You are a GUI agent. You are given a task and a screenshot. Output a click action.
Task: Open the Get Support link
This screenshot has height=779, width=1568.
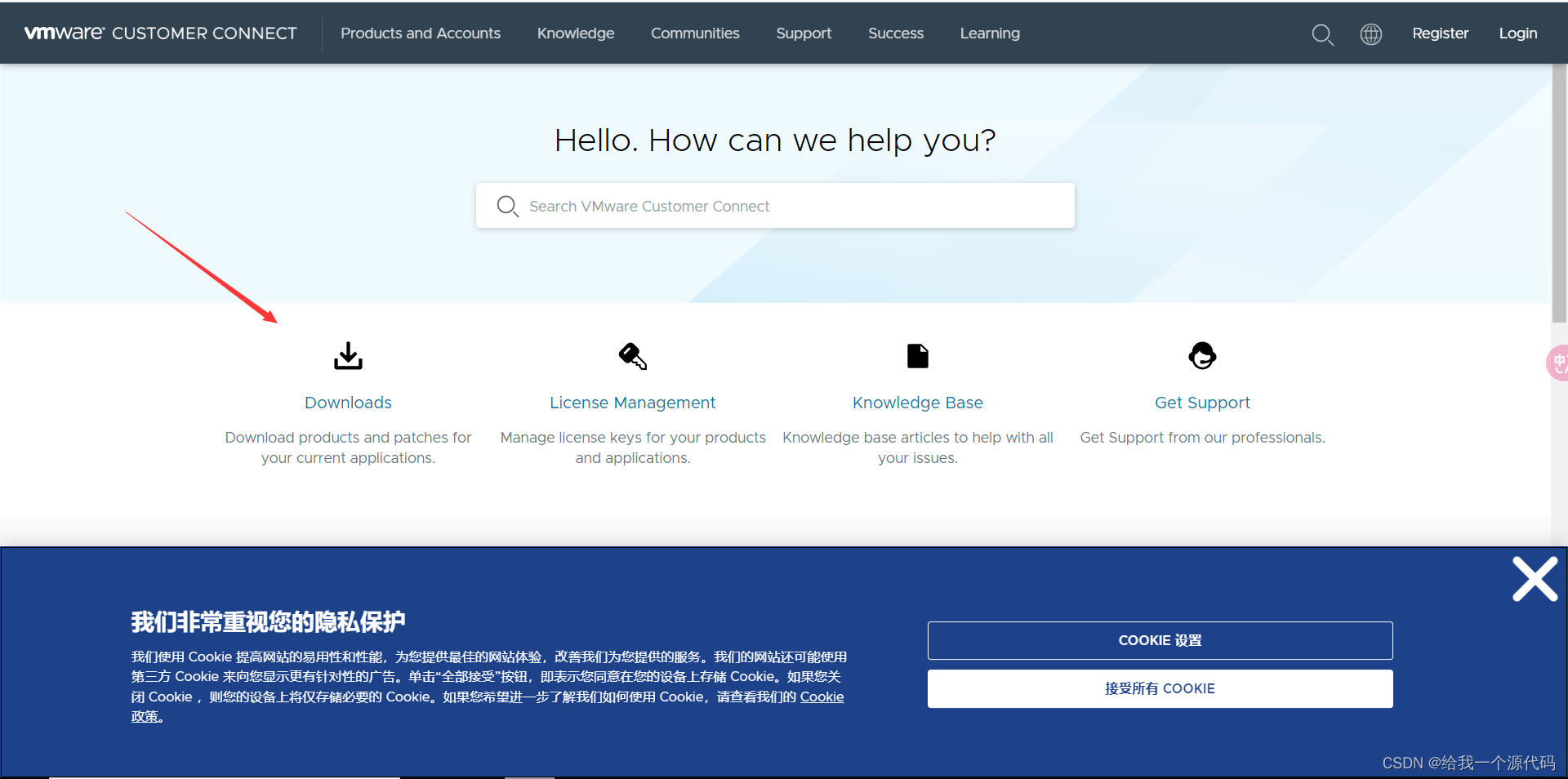click(x=1202, y=403)
